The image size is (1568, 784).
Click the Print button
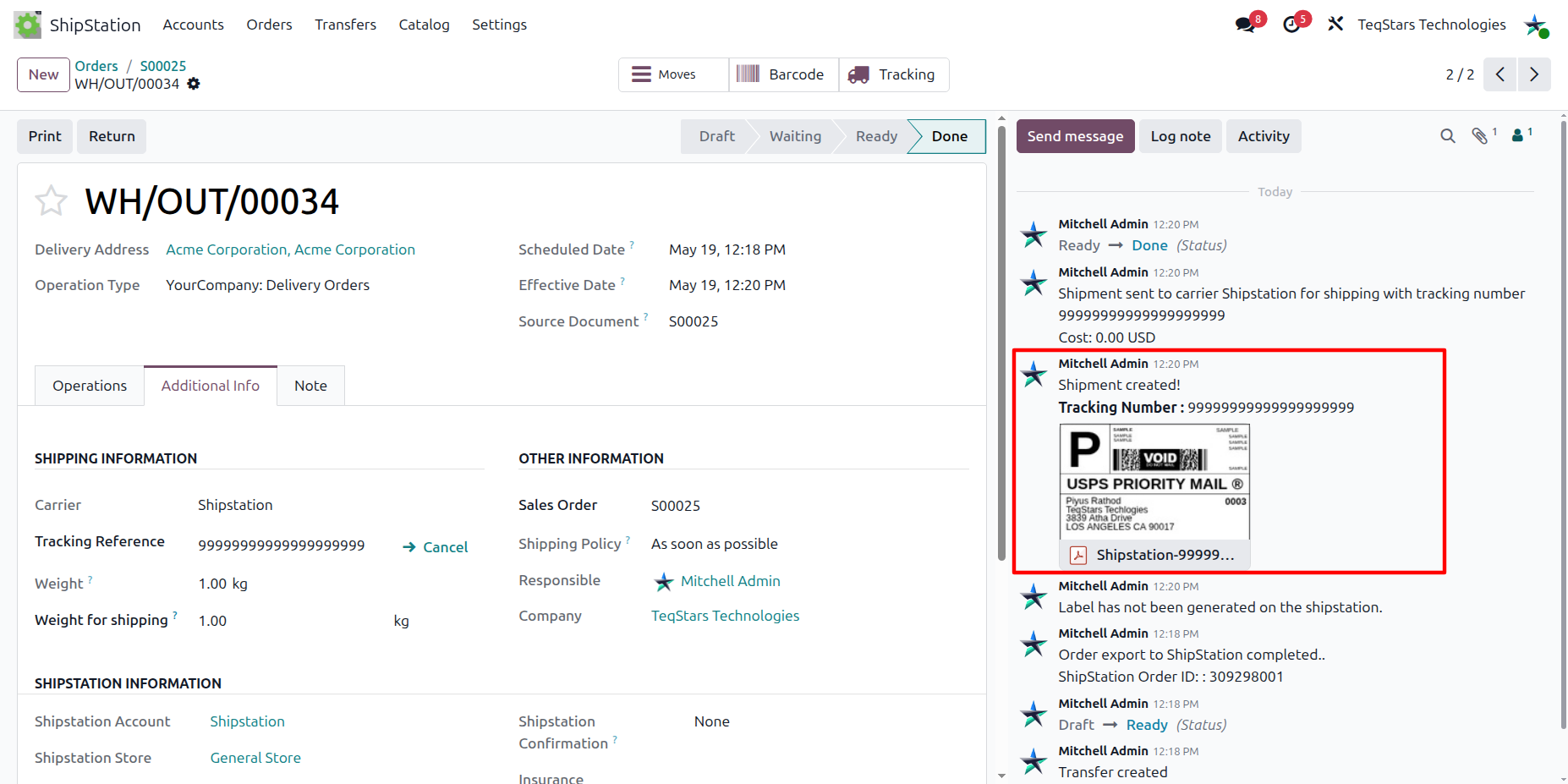coord(45,136)
